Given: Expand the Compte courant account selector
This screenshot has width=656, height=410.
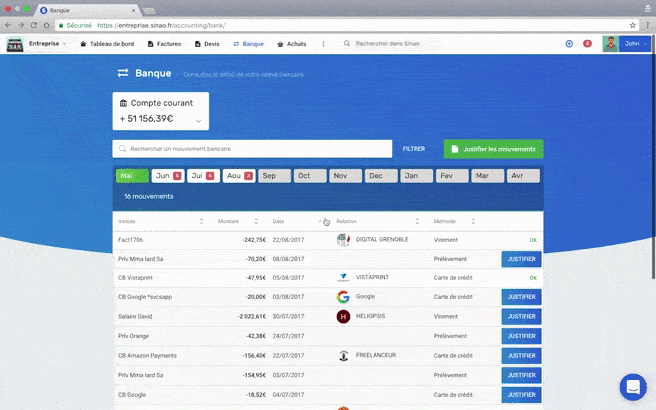Looking at the screenshot, I should point(161,111).
